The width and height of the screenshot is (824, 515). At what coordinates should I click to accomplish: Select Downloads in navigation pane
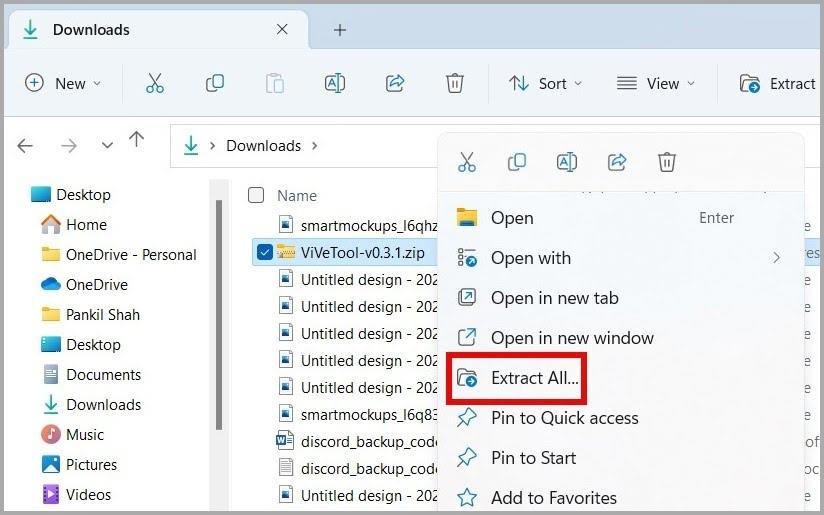tap(91, 405)
